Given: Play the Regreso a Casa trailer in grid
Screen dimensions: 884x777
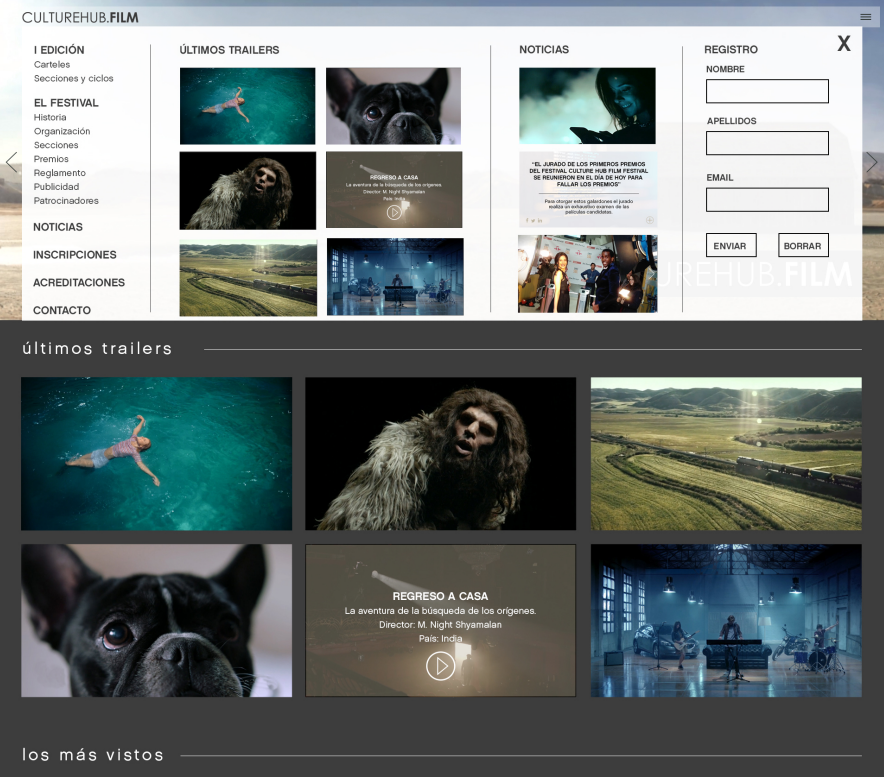Looking at the screenshot, I should [440, 665].
